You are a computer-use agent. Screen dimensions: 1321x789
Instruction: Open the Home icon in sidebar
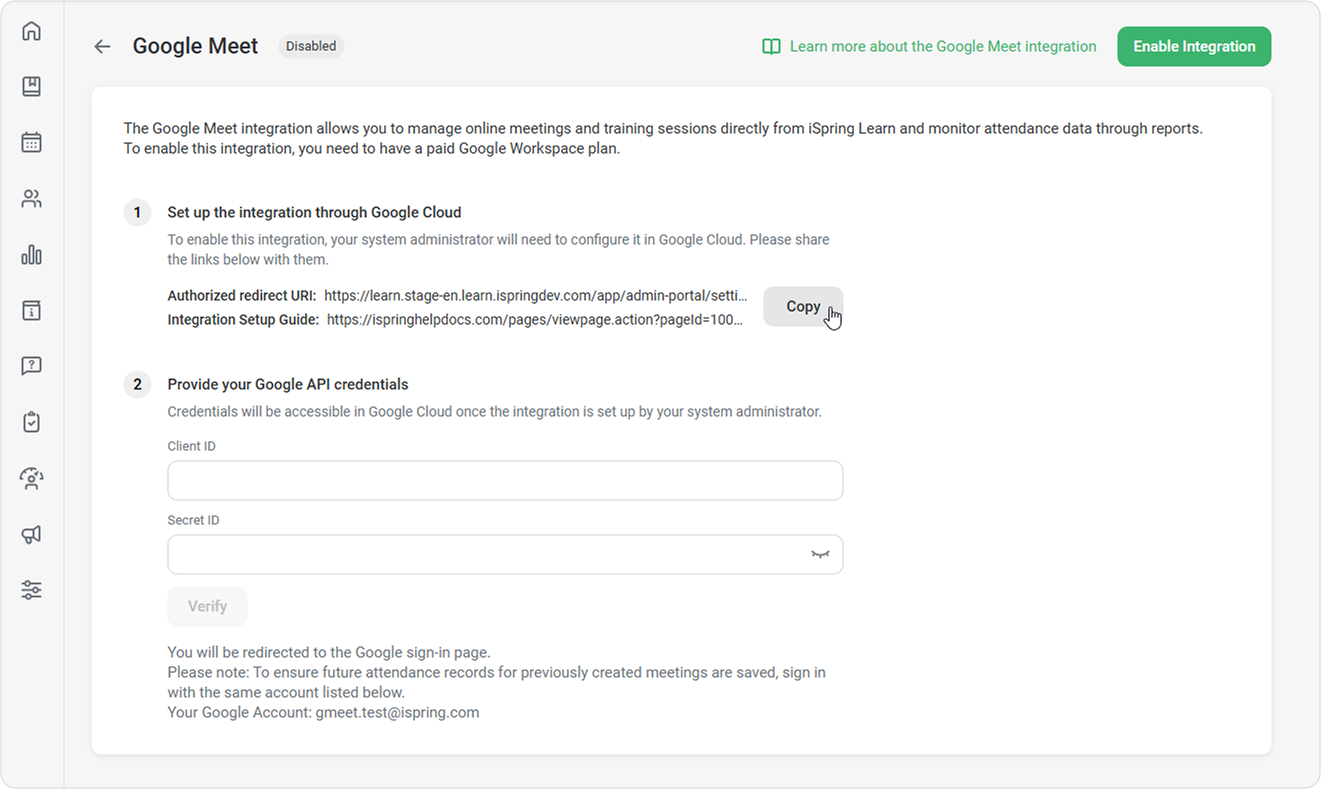click(32, 31)
